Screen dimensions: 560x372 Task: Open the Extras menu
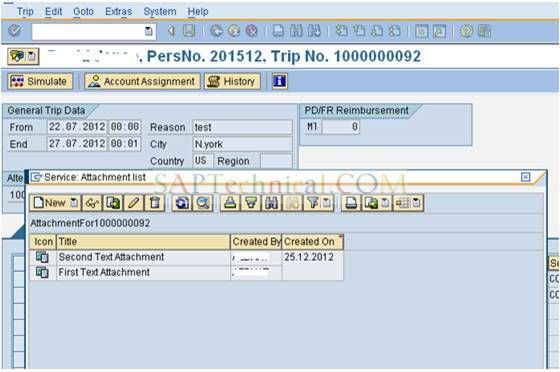[x=119, y=11]
